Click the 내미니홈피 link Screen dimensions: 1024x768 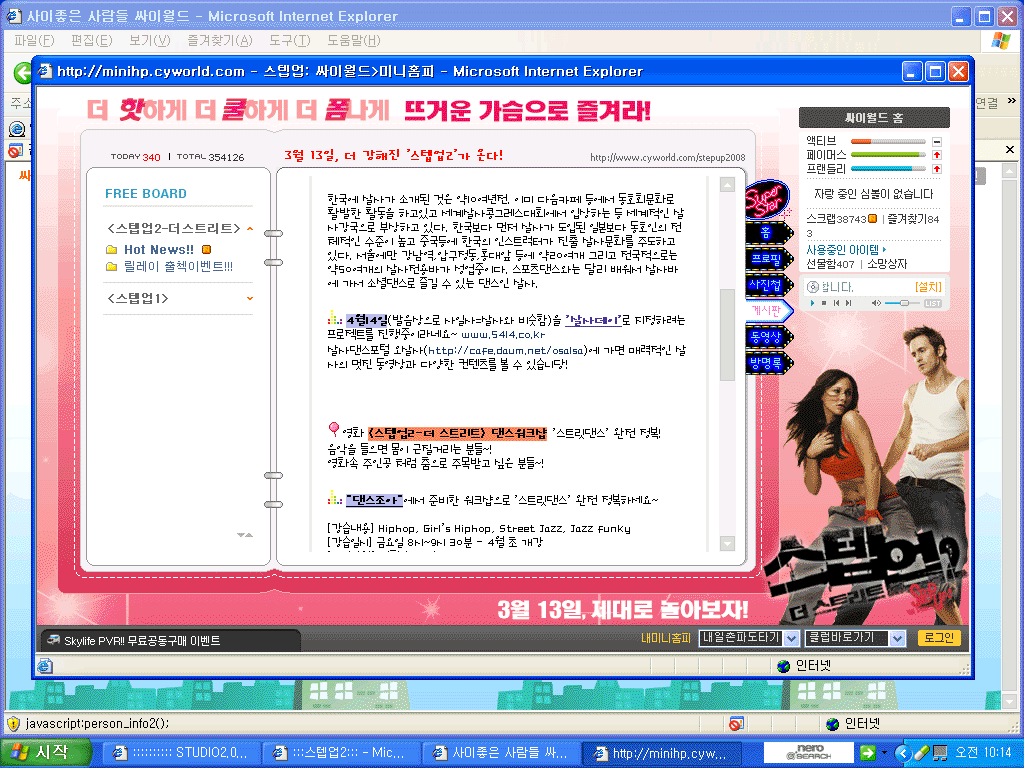(665, 638)
